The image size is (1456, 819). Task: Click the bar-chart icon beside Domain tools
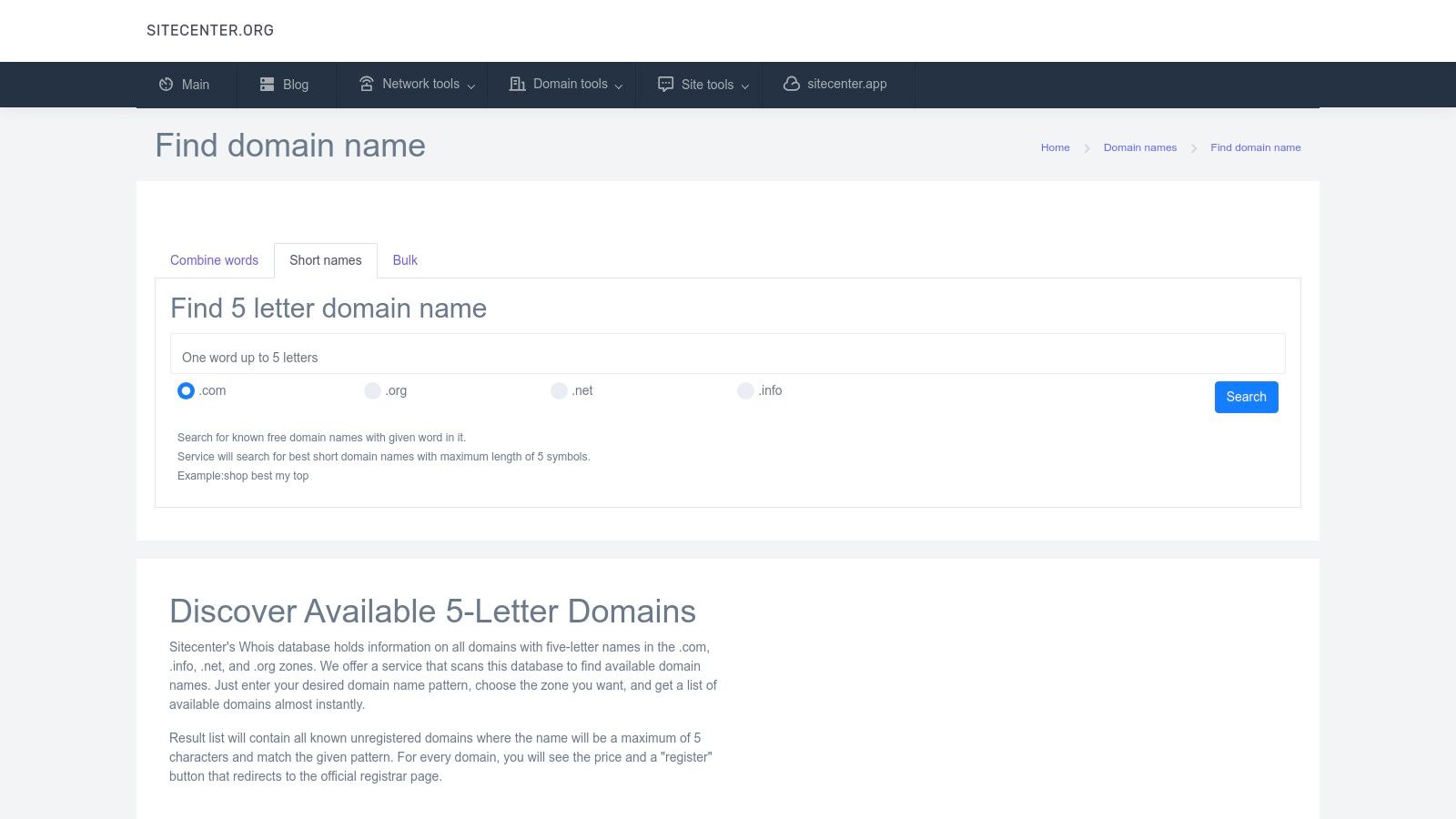[x=517, y=84]
